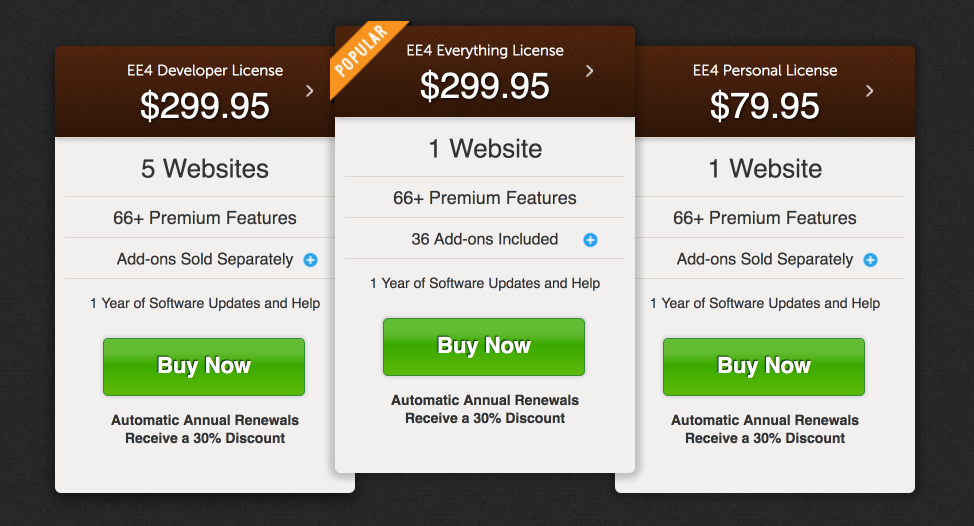Click the plus icon beside Developer add-ons
Image resolution: width=974 pixels, height=526 pixels.
[x=311, y=260]
